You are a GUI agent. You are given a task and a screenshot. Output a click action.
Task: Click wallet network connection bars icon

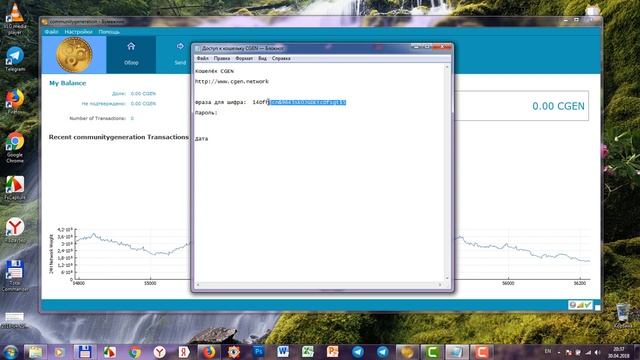pyautogui.click(x=580, y=305)
